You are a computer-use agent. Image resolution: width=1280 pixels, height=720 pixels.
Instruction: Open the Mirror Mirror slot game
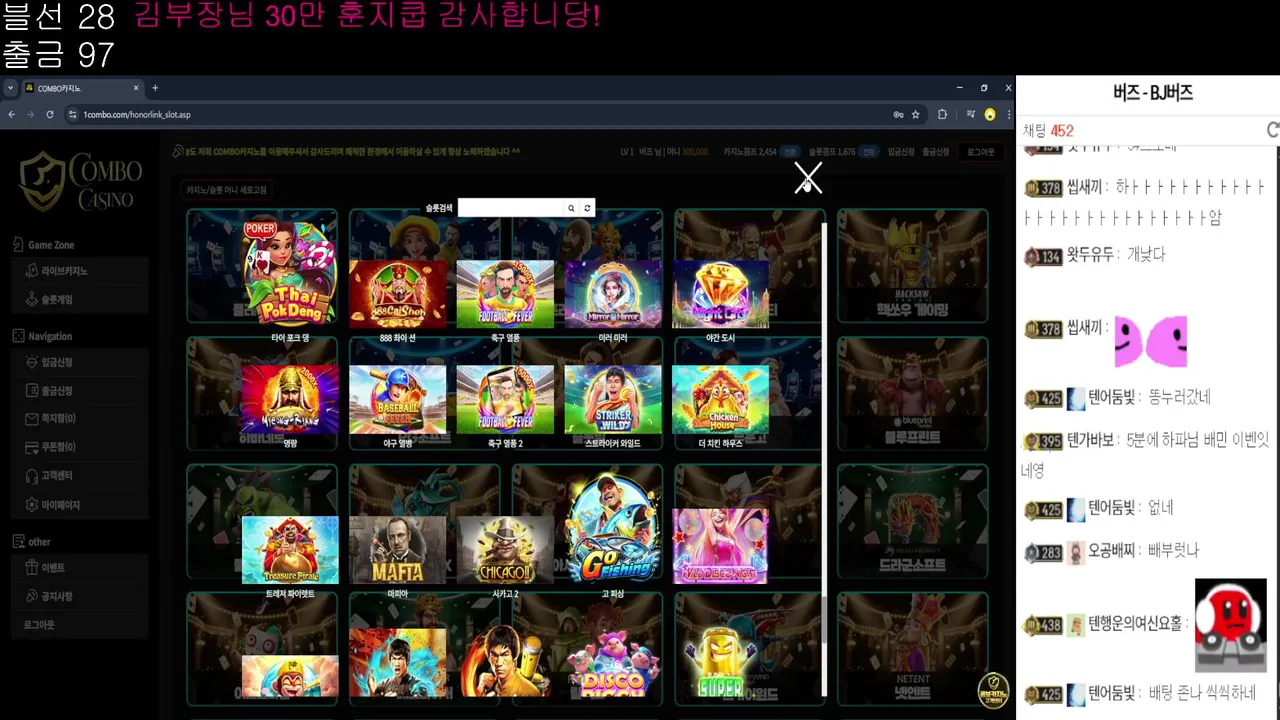click(613, 294)
